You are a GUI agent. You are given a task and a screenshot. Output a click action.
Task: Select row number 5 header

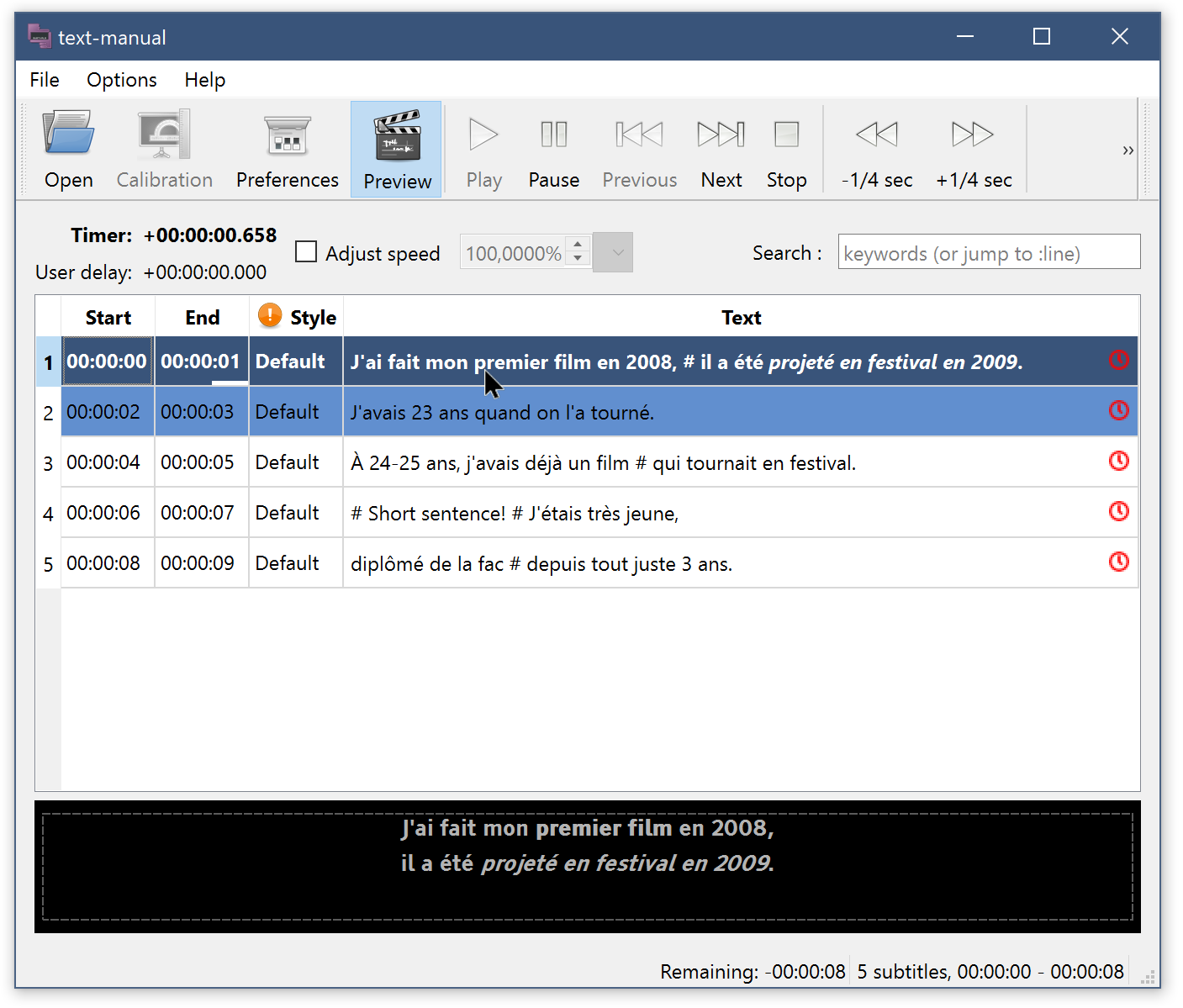tap(48, 563)
